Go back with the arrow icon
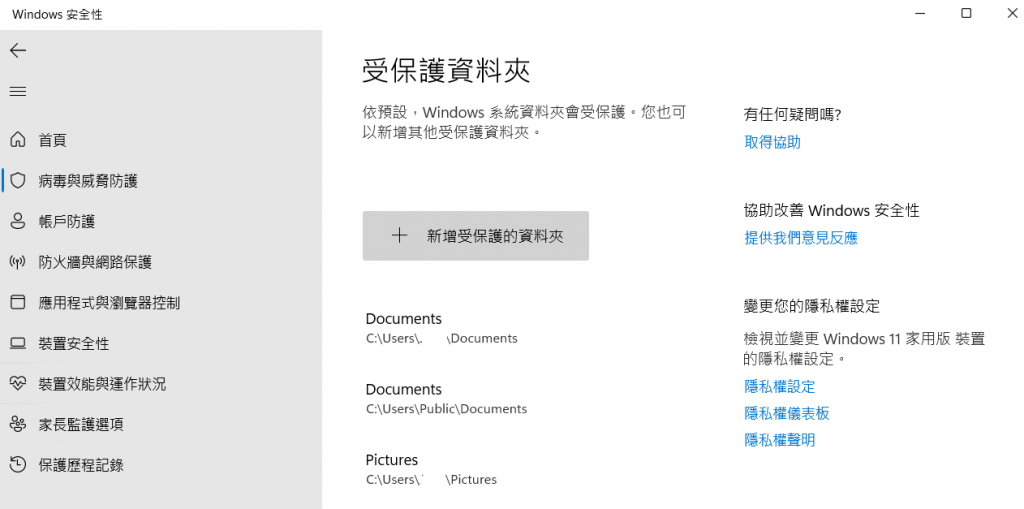 [18, 50]
